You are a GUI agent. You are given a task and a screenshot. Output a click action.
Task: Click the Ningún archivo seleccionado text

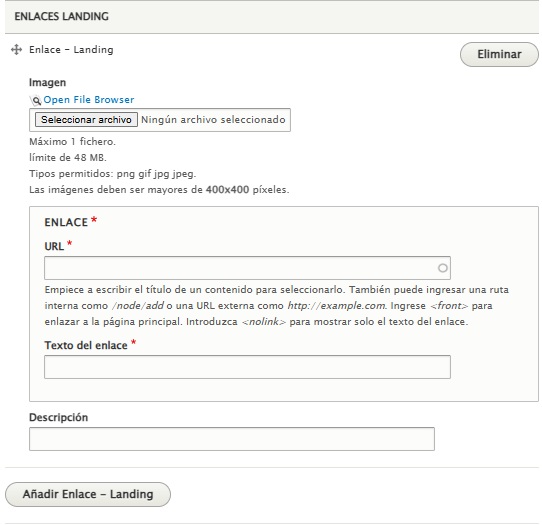(x=213, y=120)
